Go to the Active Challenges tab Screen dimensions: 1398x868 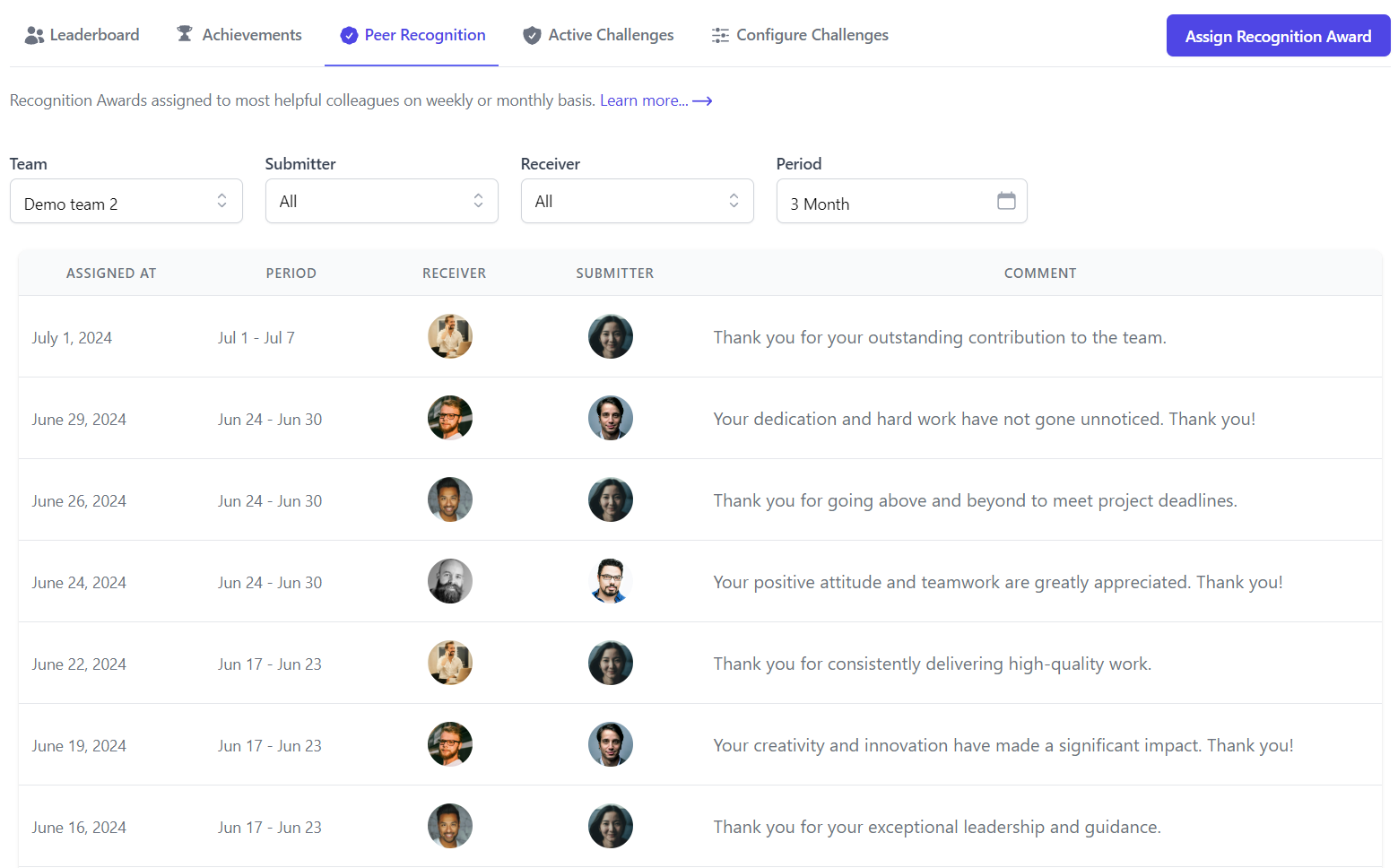pos(598,35)
